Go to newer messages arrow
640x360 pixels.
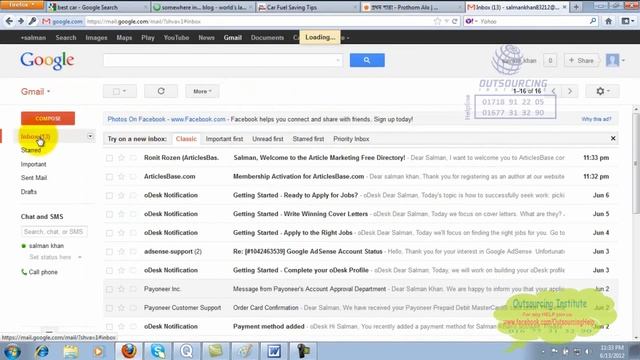(553, 91)
